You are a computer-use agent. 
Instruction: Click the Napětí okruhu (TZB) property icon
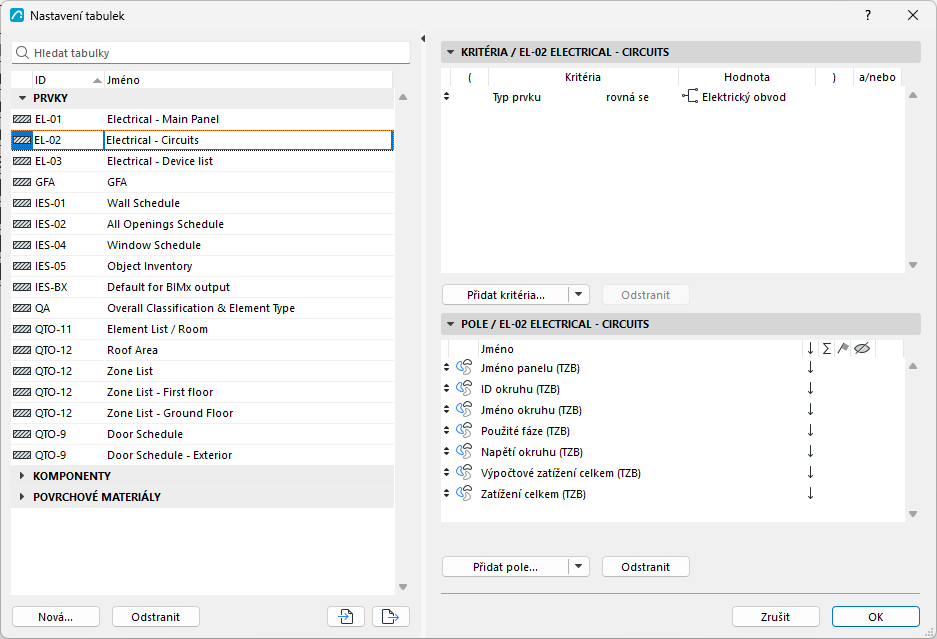click(464, 451)
